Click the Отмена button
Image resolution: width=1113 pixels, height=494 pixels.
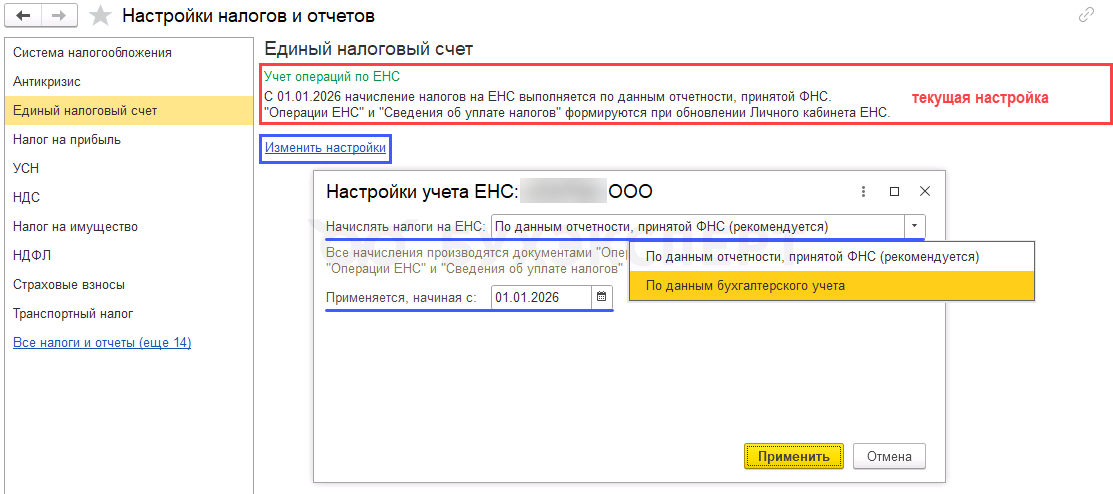click(889, 456)
